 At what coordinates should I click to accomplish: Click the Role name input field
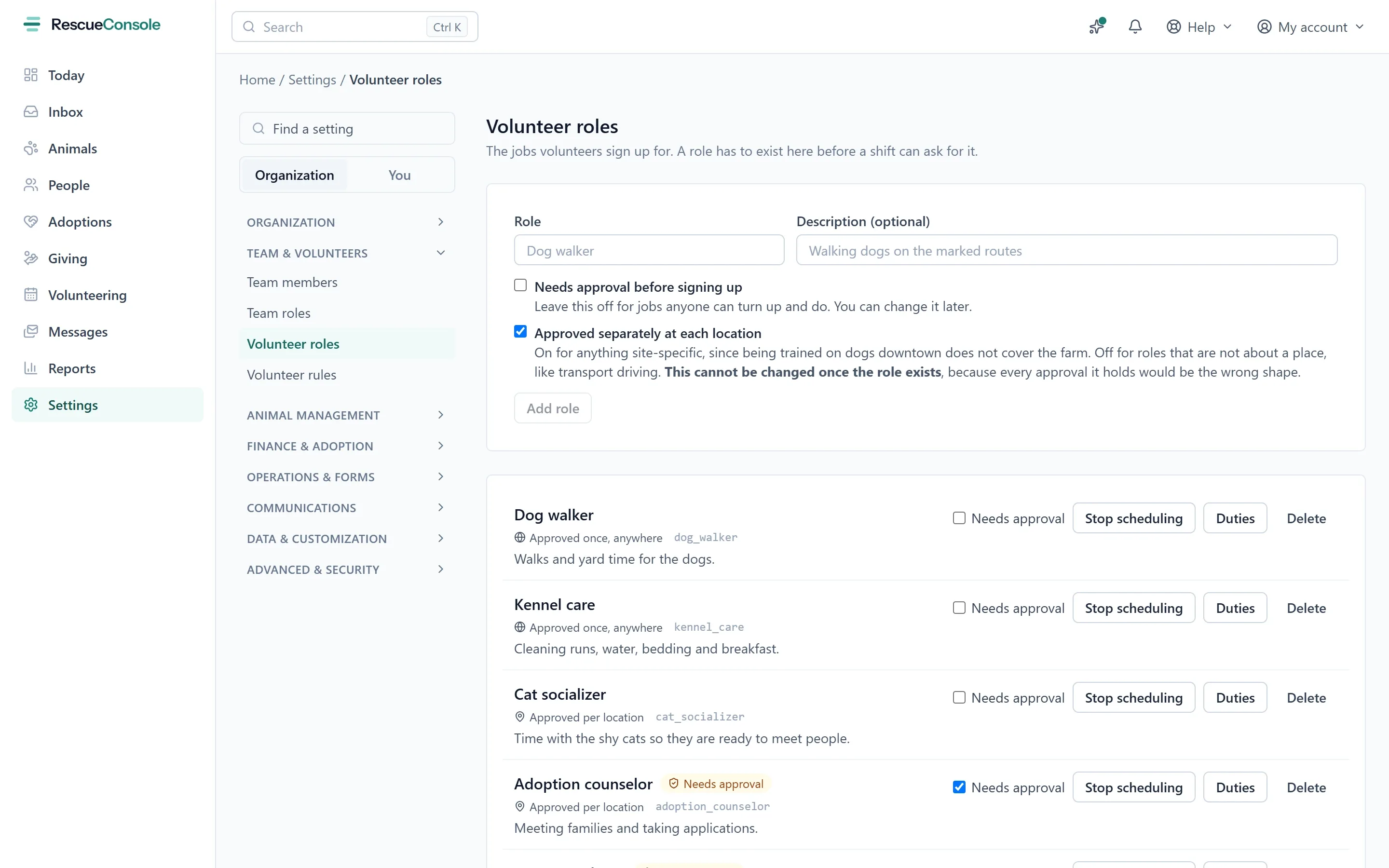click(x=649, y=250)
